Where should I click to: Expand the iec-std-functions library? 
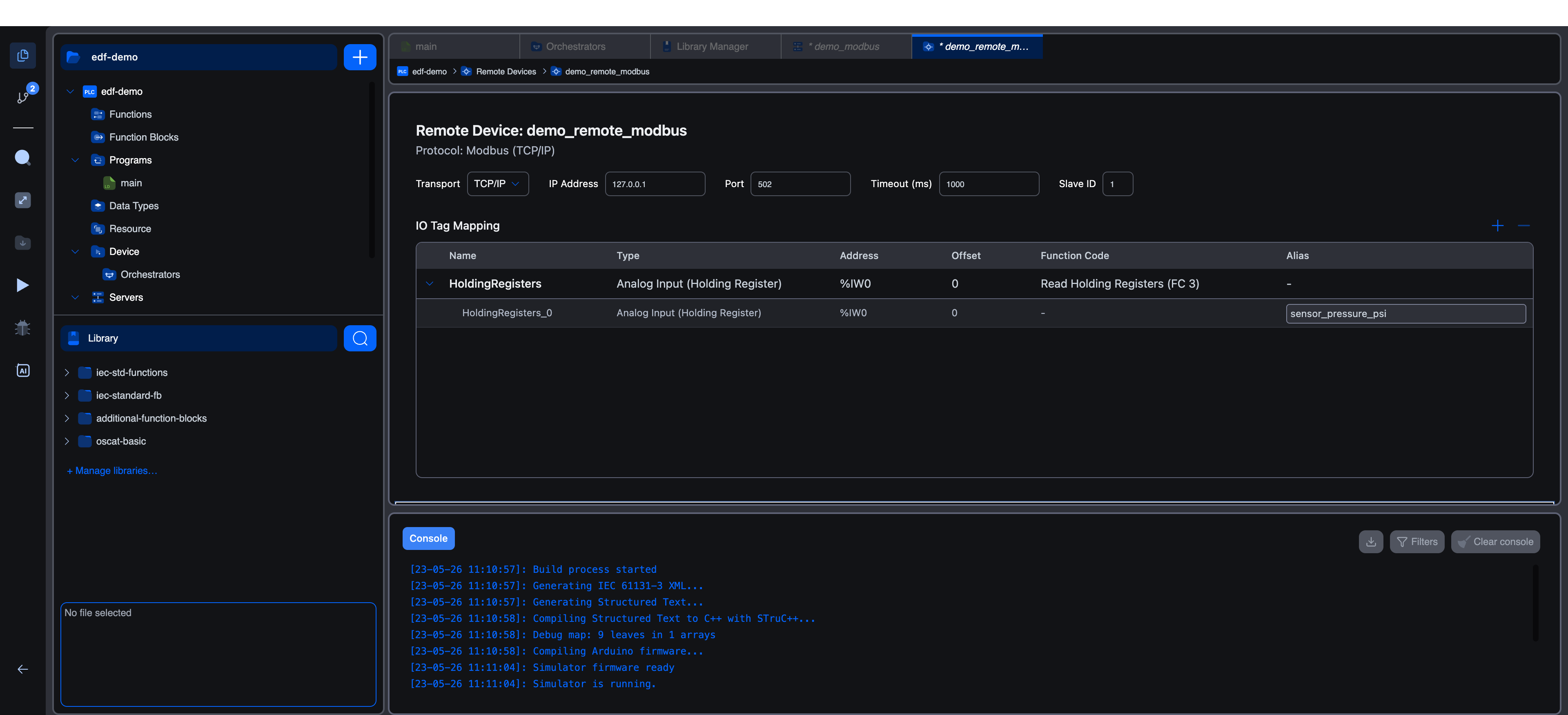tap(67, 373)
